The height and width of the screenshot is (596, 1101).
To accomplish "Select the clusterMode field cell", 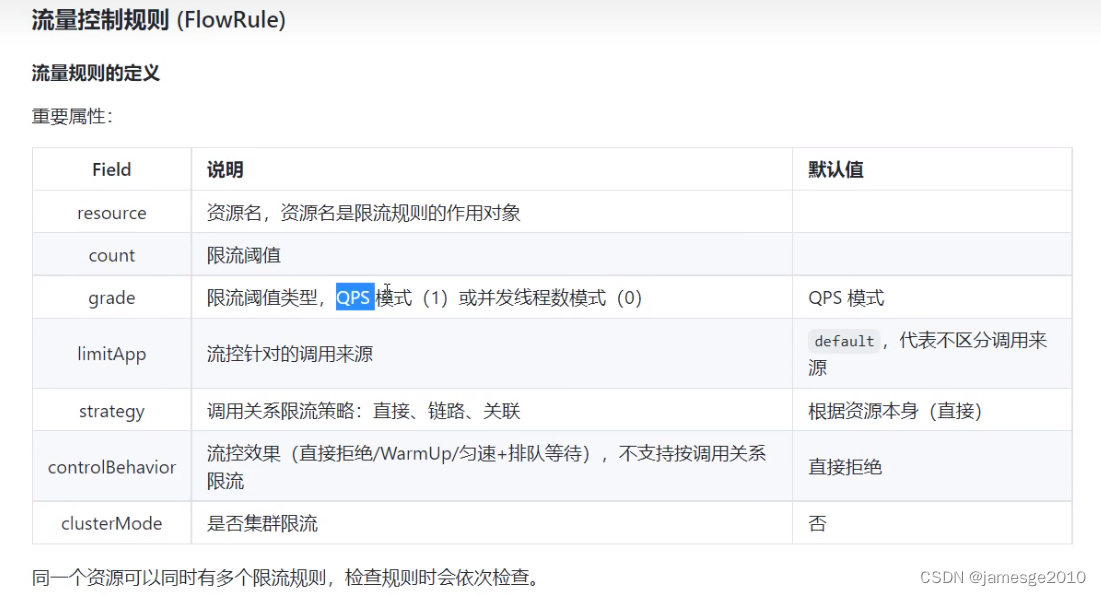I will pyautogui.click(x=112, y=523).
